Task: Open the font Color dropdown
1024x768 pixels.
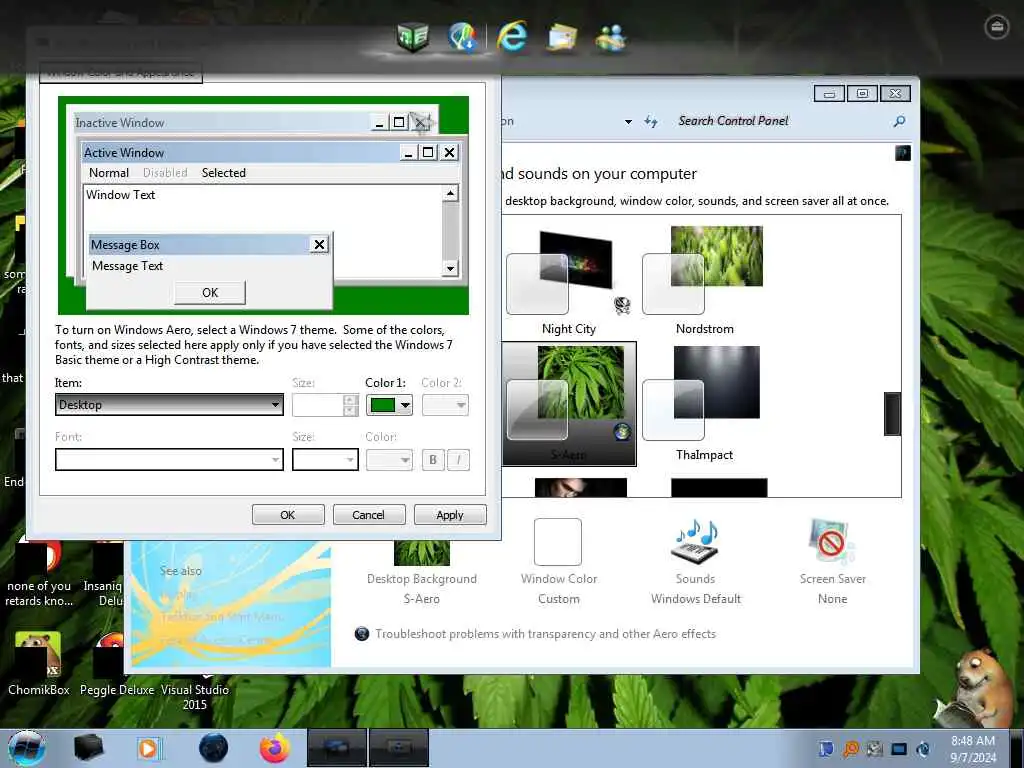Action: tap(389, 460)
